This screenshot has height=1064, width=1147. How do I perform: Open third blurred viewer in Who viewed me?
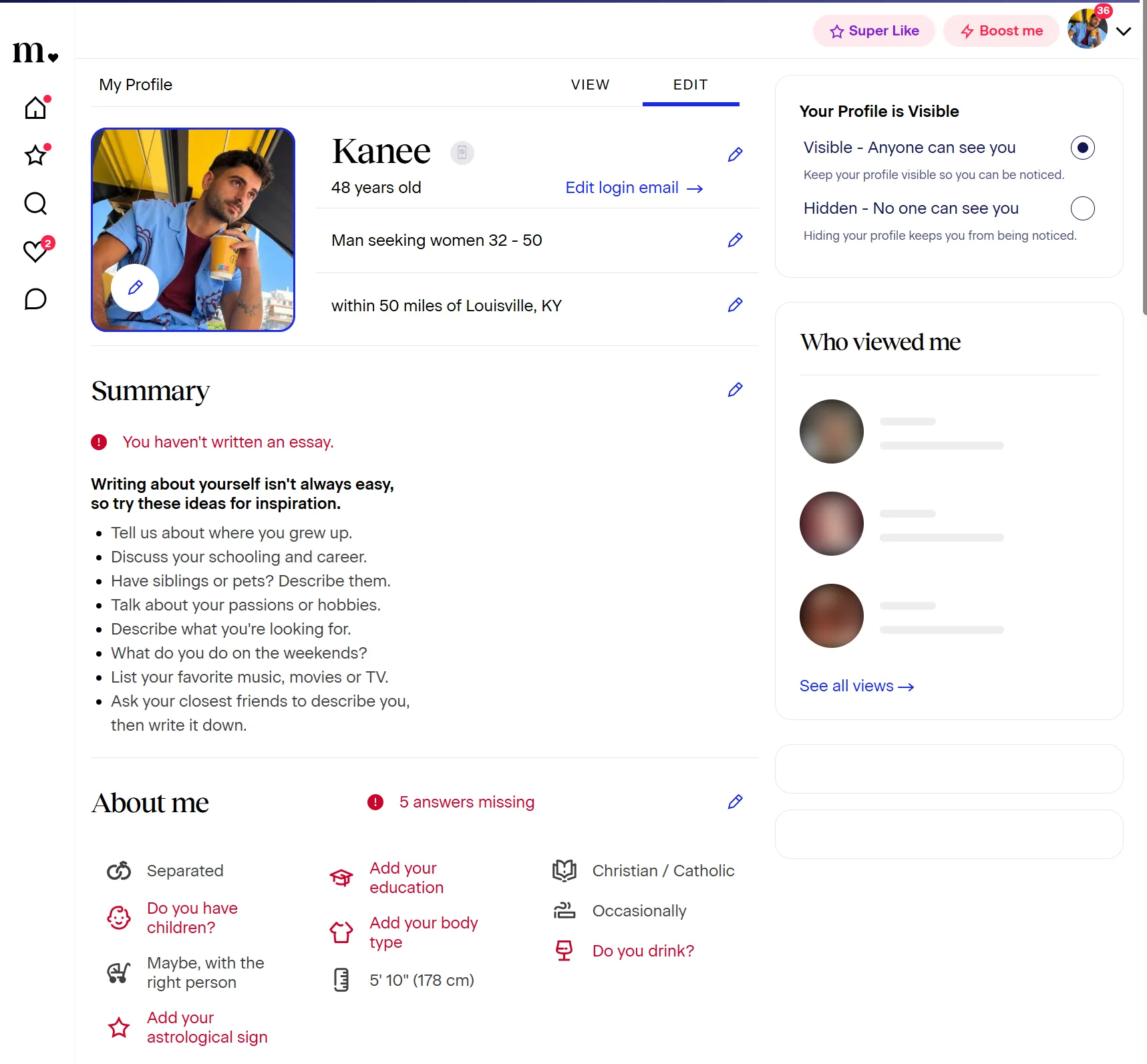point(832,616)
